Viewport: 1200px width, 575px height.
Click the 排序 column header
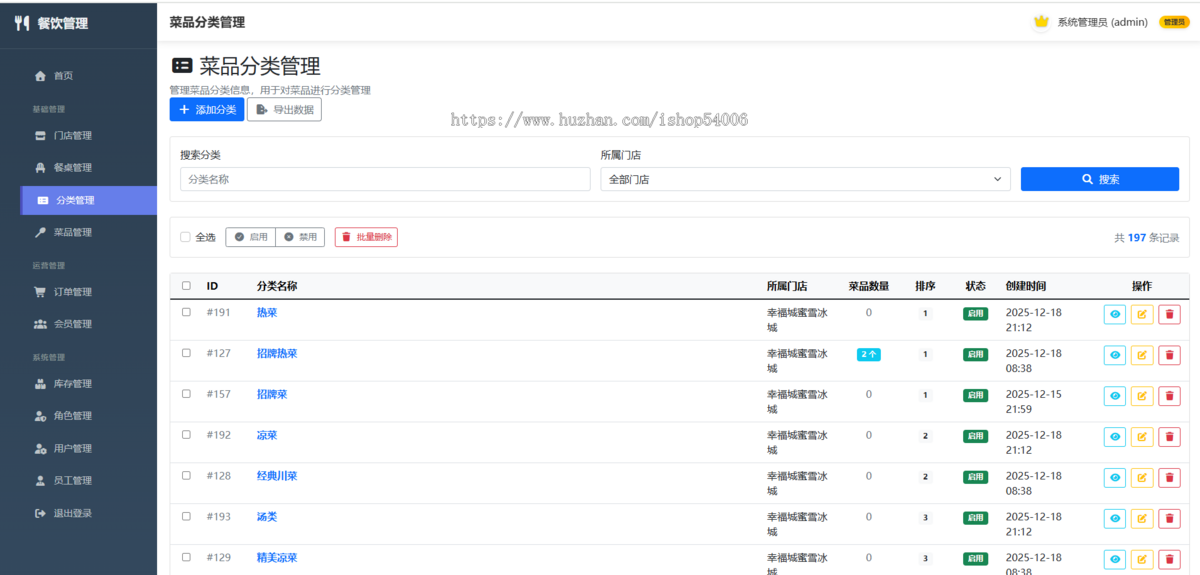click(x=925, y=286)
